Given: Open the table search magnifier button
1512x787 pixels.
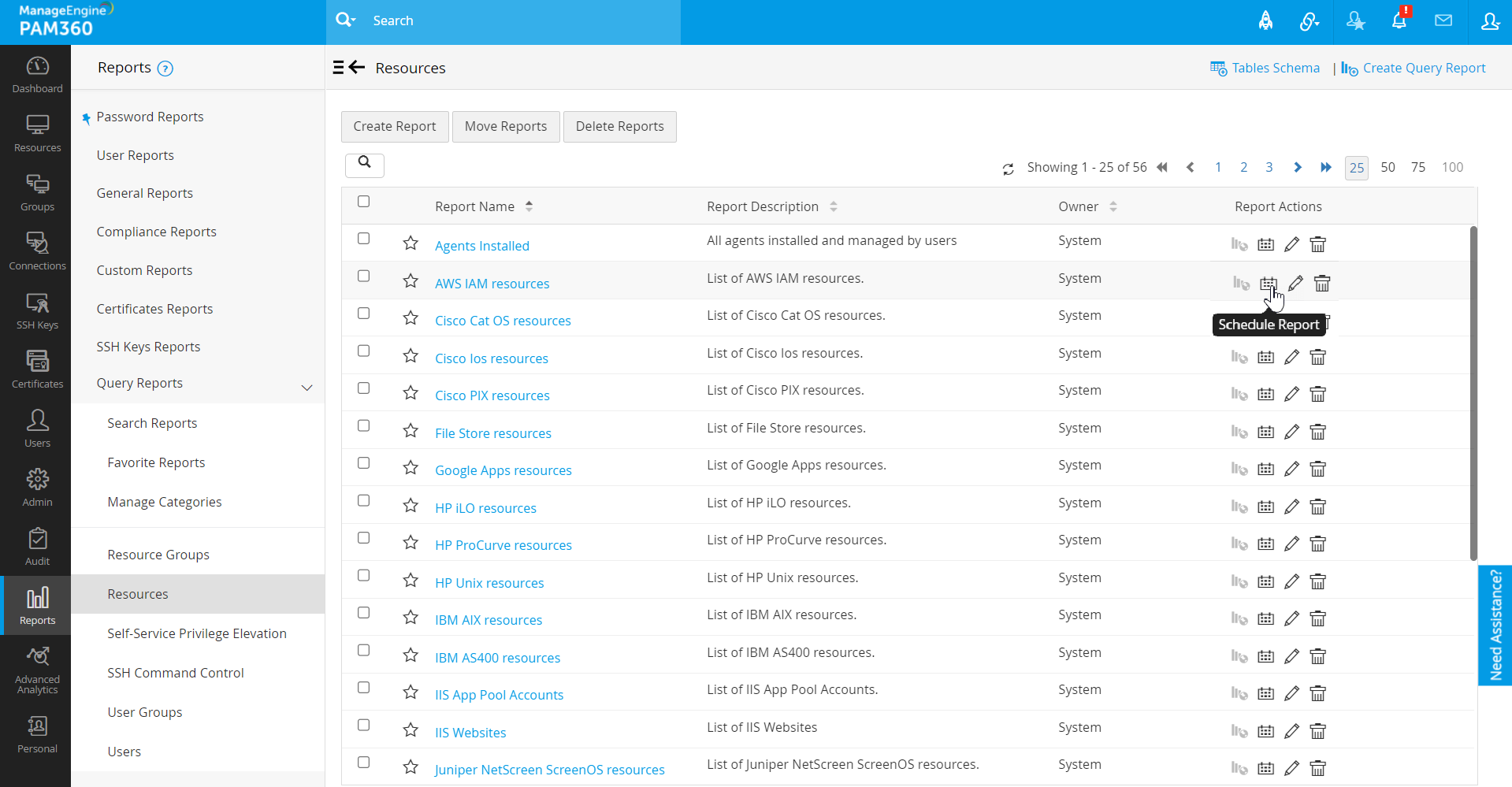Looking at the screenshot, I should coord(365,164).
